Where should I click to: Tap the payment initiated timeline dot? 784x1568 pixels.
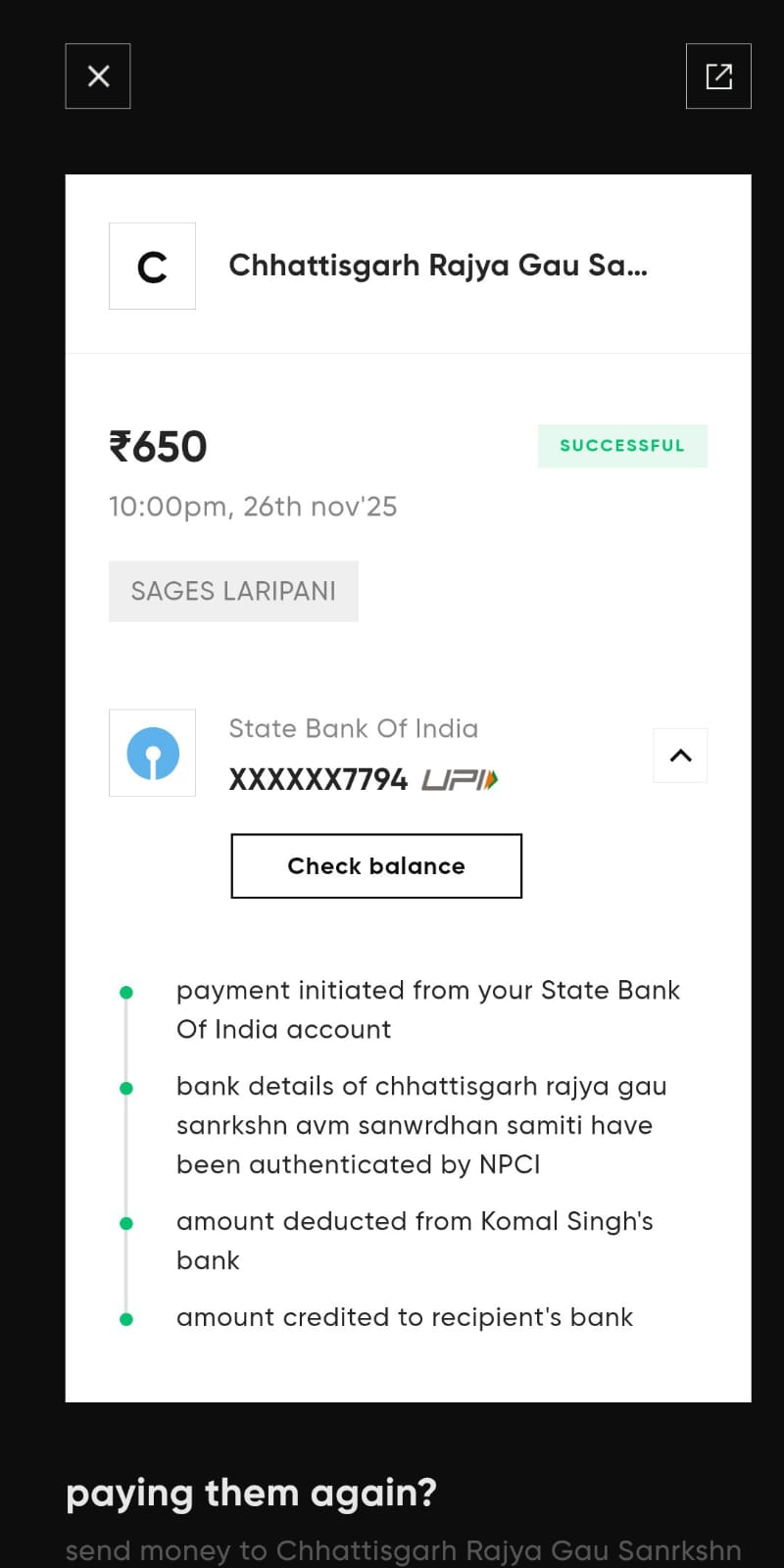point(126,993)
